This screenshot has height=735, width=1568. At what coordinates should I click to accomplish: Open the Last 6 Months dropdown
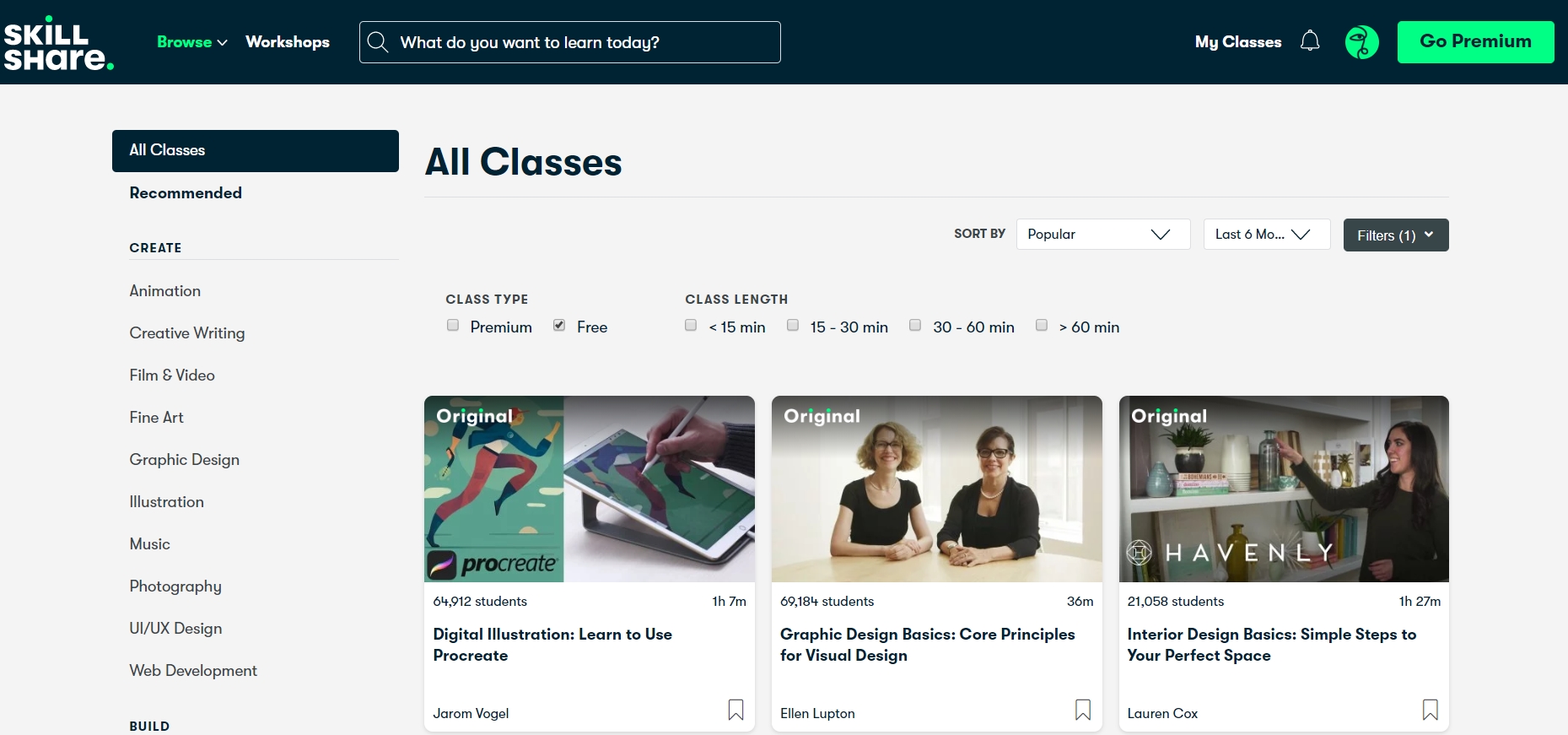(x=1267, y=235)
